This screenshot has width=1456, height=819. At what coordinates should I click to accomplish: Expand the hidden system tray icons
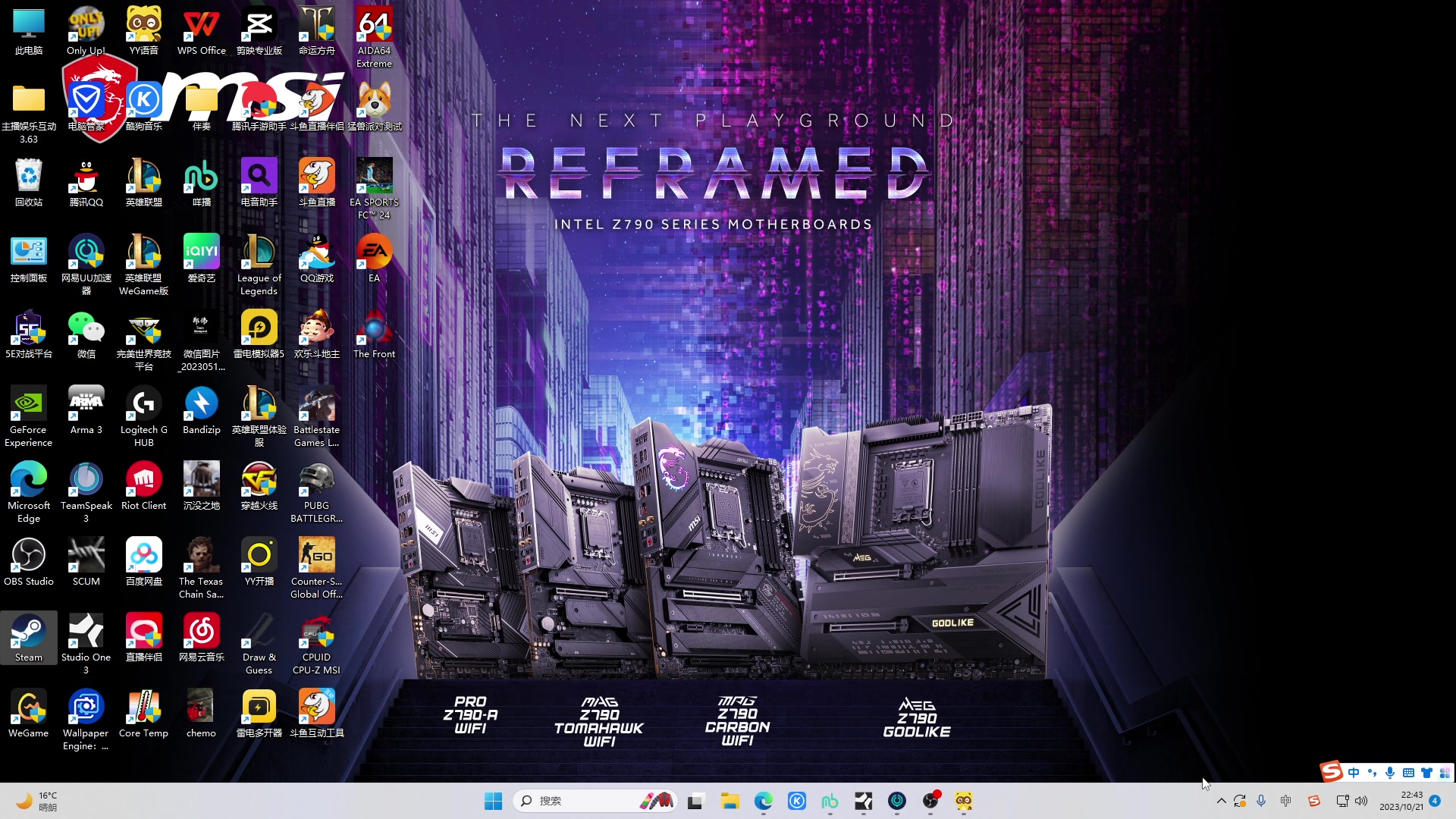click(1221, 801)
